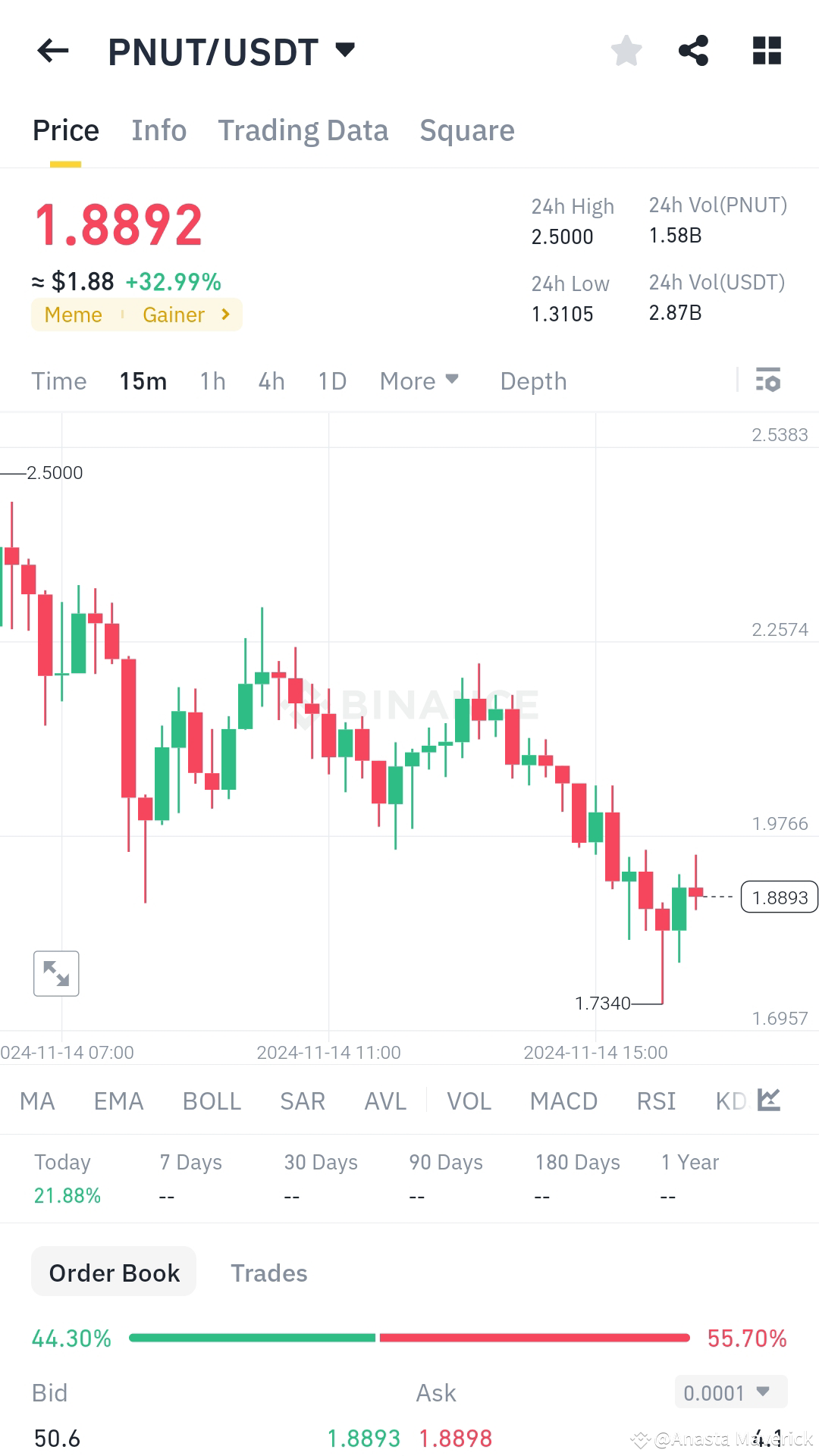This screenshot has height=1456, width=819.
Task: Switch to the Trading Data tab
Action: pos(303,130)
